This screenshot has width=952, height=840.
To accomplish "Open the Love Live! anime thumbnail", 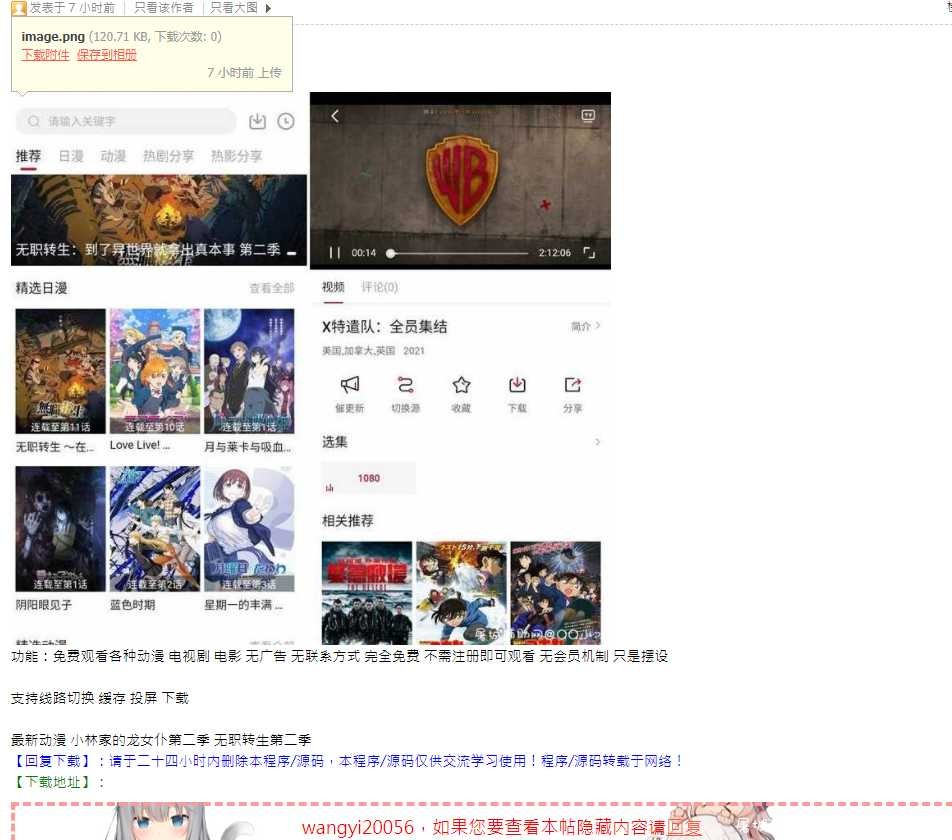I will pyautogui.click(x=155, y=371).
